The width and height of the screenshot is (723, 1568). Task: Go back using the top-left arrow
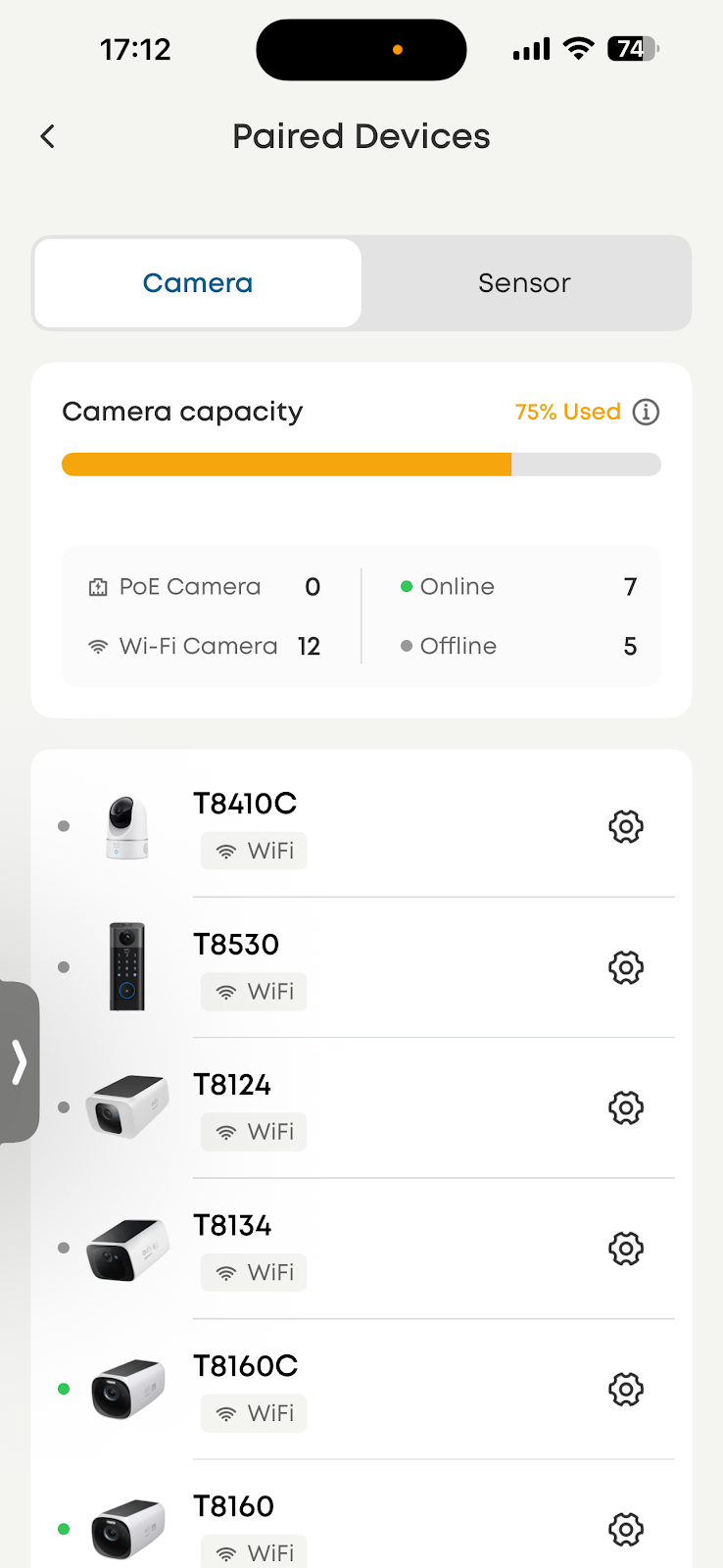[x=48, y=136]
